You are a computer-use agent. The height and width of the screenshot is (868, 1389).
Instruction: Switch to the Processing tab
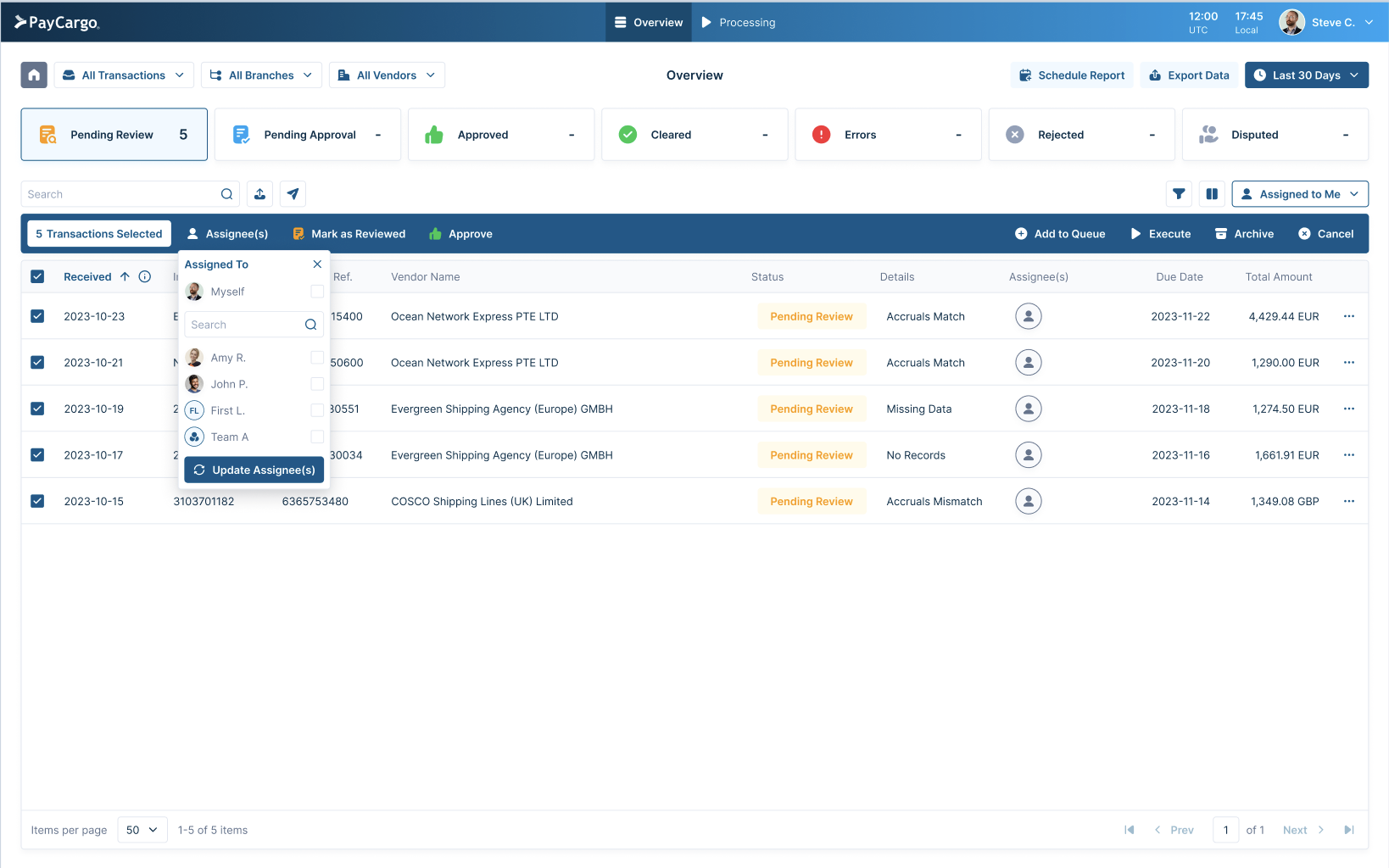point(739,22)
